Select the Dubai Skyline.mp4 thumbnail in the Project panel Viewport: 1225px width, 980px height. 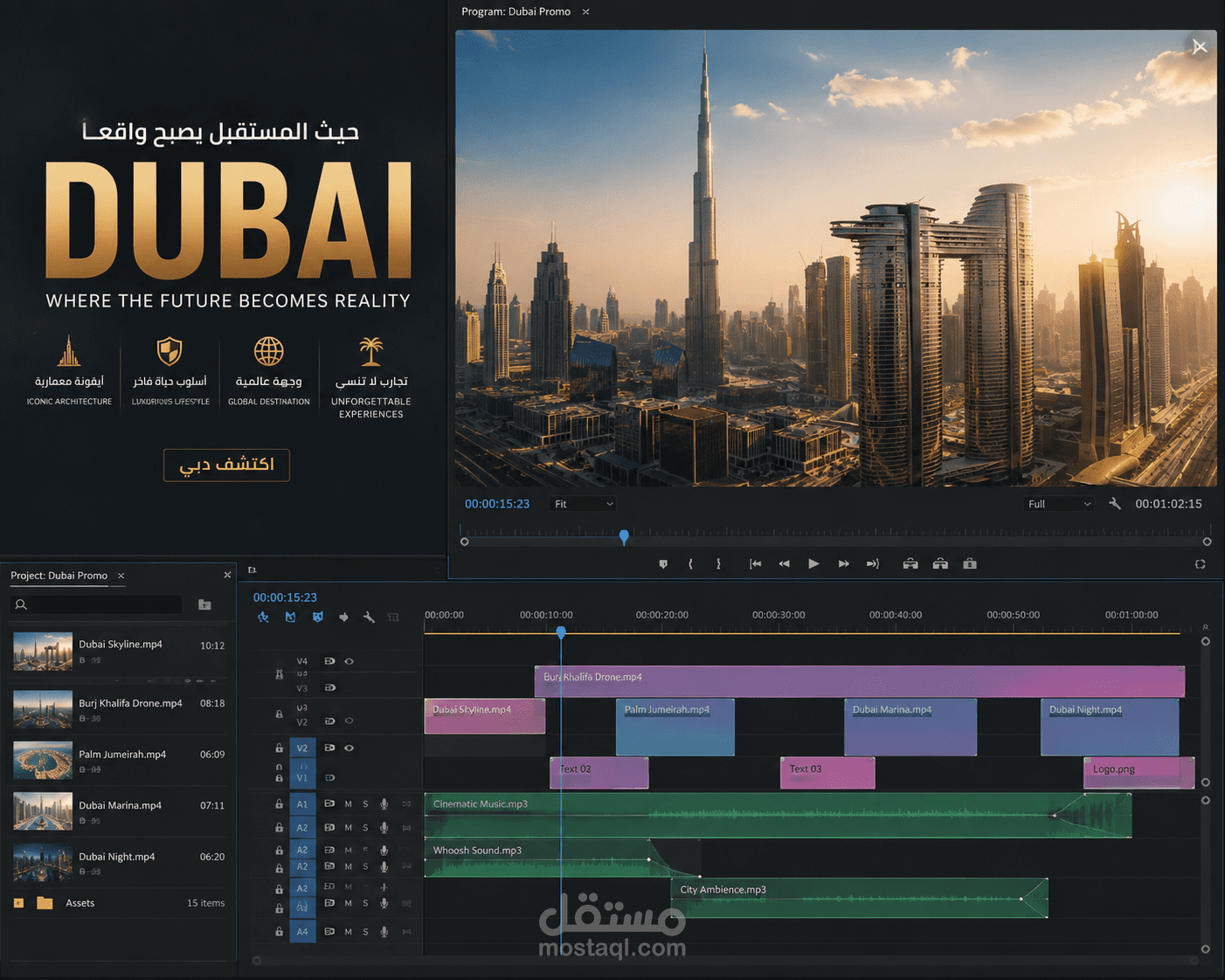click(43, 652)
